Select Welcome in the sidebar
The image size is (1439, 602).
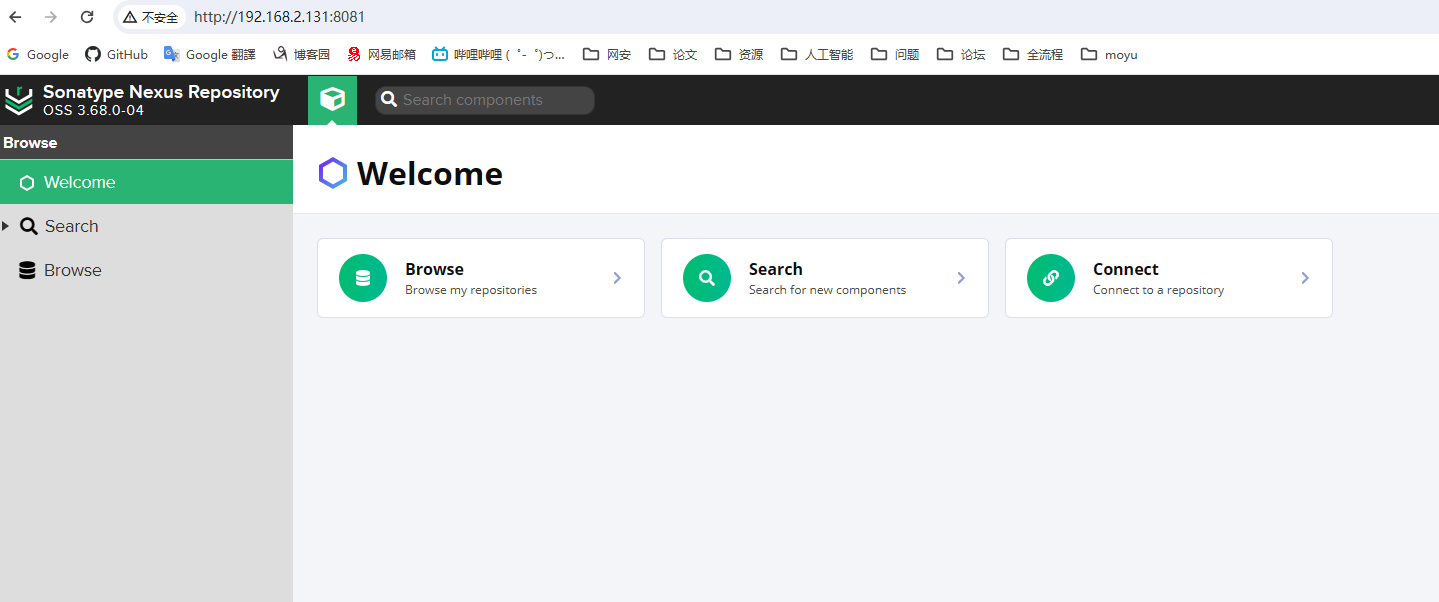coord(146,182)
